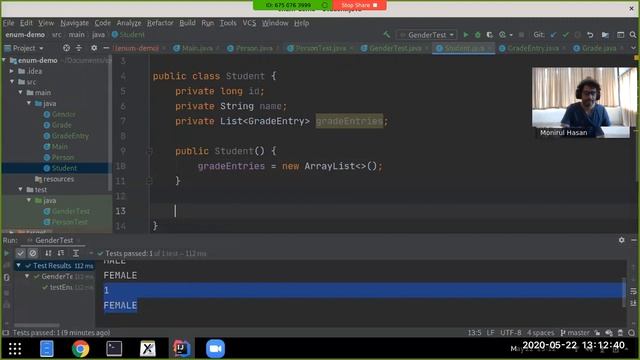The width and height of the screenshot is (640, 360).
Task: Click the locate target icon in Project panel
Action: (x=66, y=48)
